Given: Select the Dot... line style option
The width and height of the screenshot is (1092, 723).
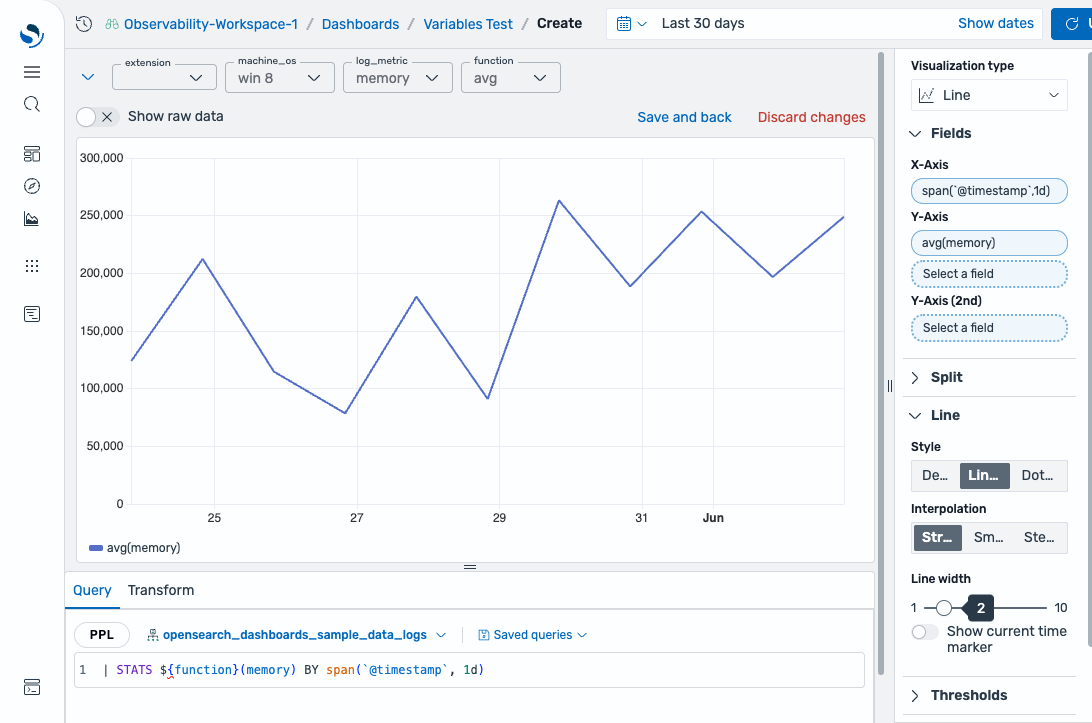Looking at the screenshot, I should tap(1038, 476).
